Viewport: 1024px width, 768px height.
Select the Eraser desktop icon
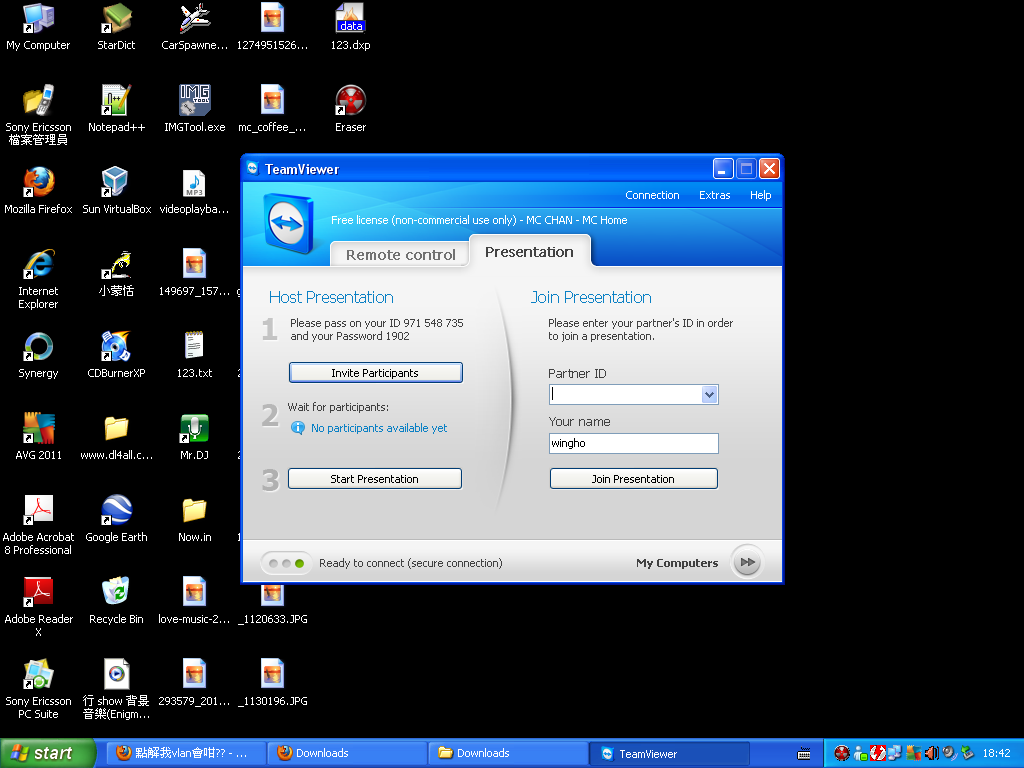350,101
